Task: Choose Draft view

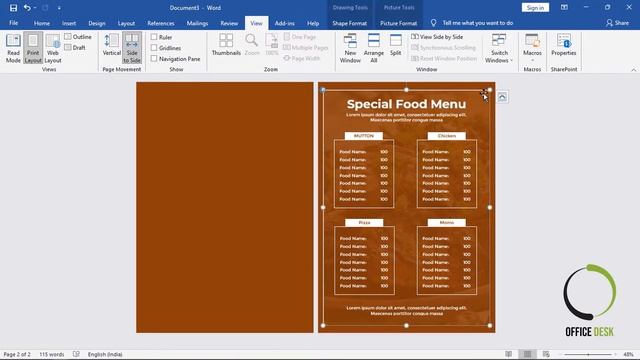Action: click(x=75, y=47)
